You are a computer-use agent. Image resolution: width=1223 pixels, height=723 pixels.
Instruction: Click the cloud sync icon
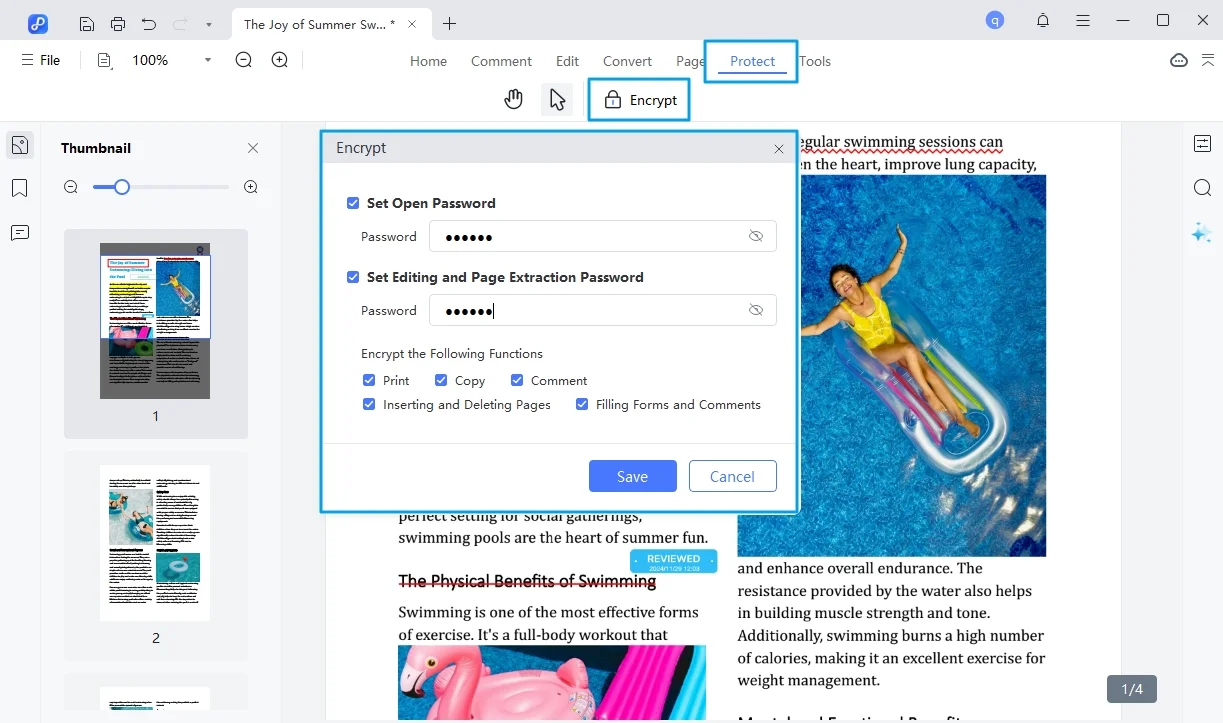tap(1179, 60)
